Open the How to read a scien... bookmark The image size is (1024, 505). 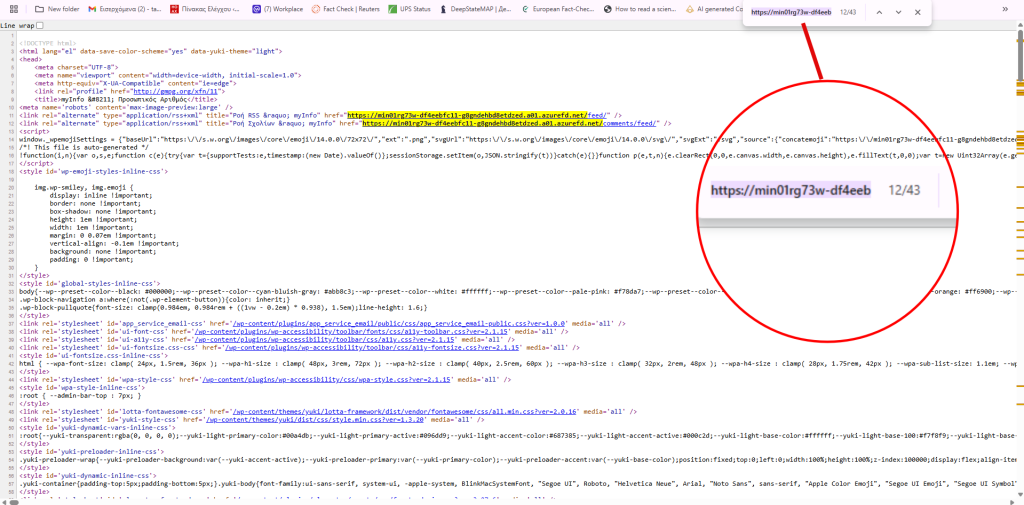pyautogui.click(x=641, y=9)
